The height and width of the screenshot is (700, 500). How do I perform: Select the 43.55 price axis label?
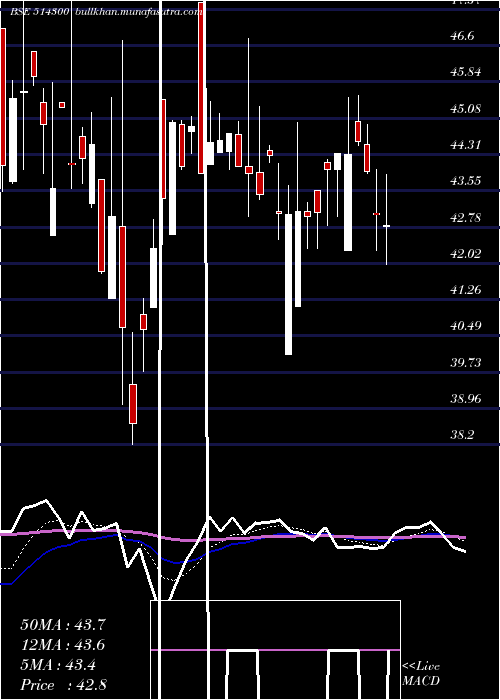[x=466, y=181]
